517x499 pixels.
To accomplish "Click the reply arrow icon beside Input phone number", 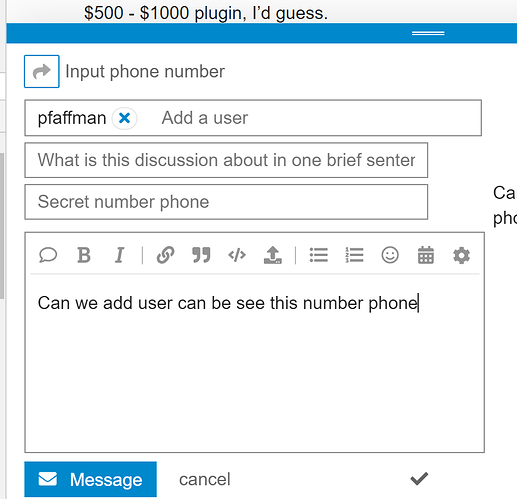I will click(42, 71).
